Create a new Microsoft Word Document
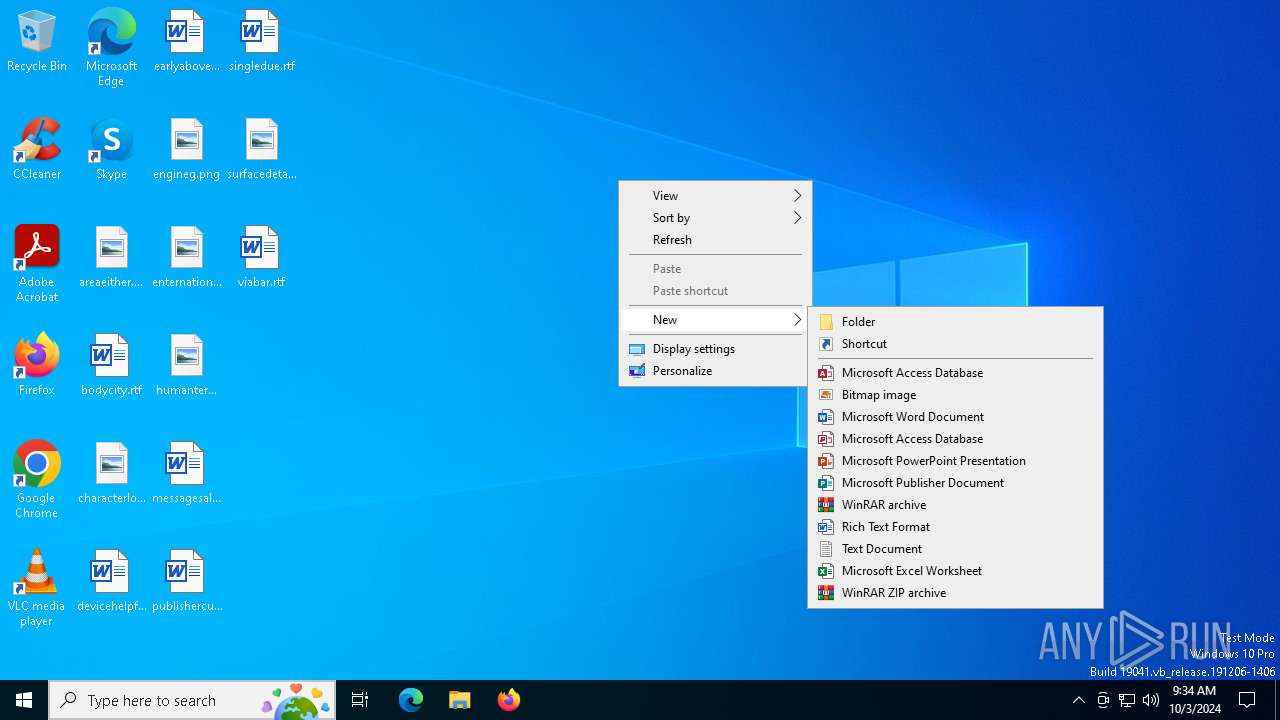This screenshot has height=720, width=1280. point(955,417)
